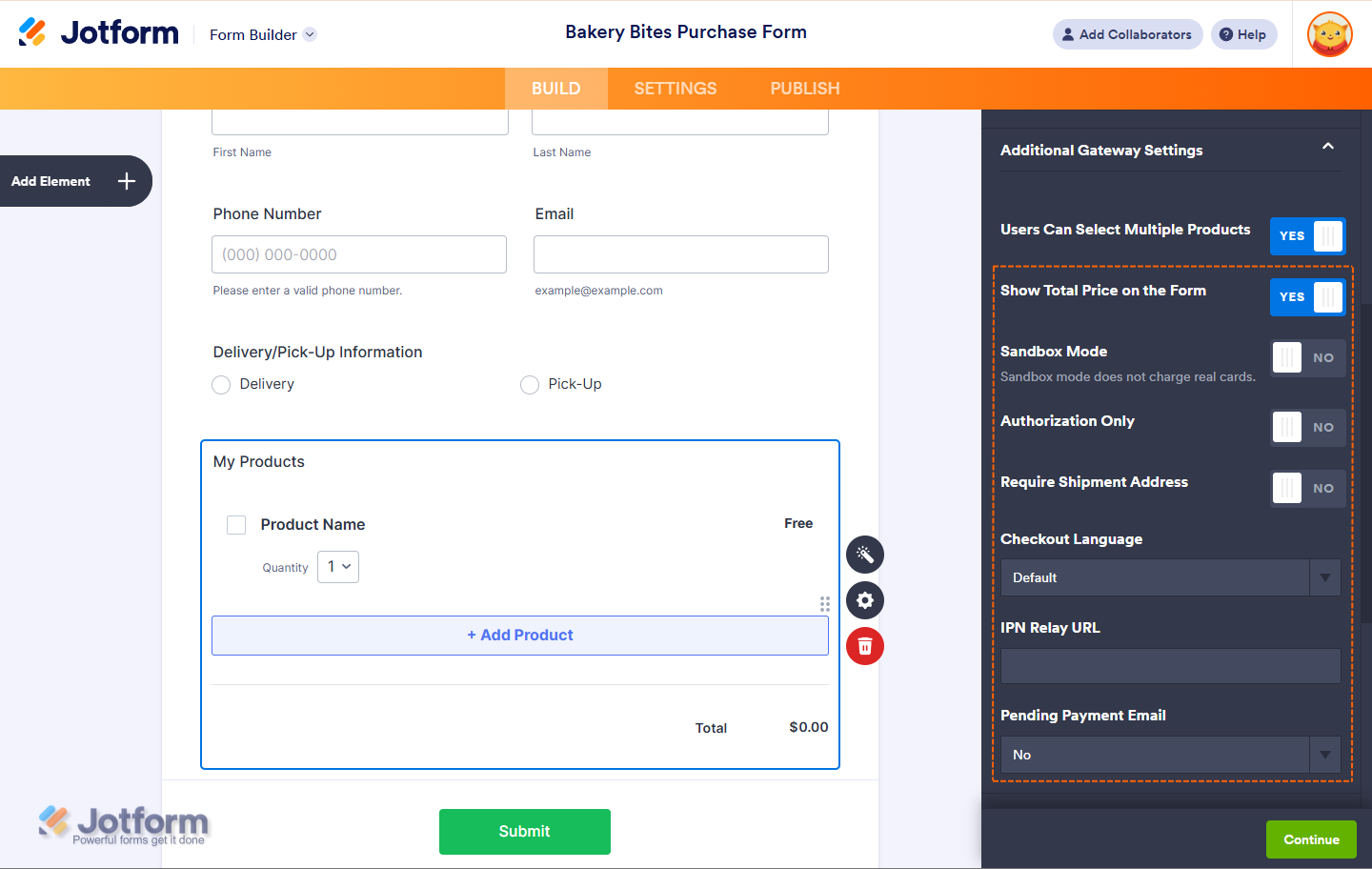Image resolution: width=1372 pixels, height=869 pixels.
Task: Open product field properties gear icon
Action: 865,600
